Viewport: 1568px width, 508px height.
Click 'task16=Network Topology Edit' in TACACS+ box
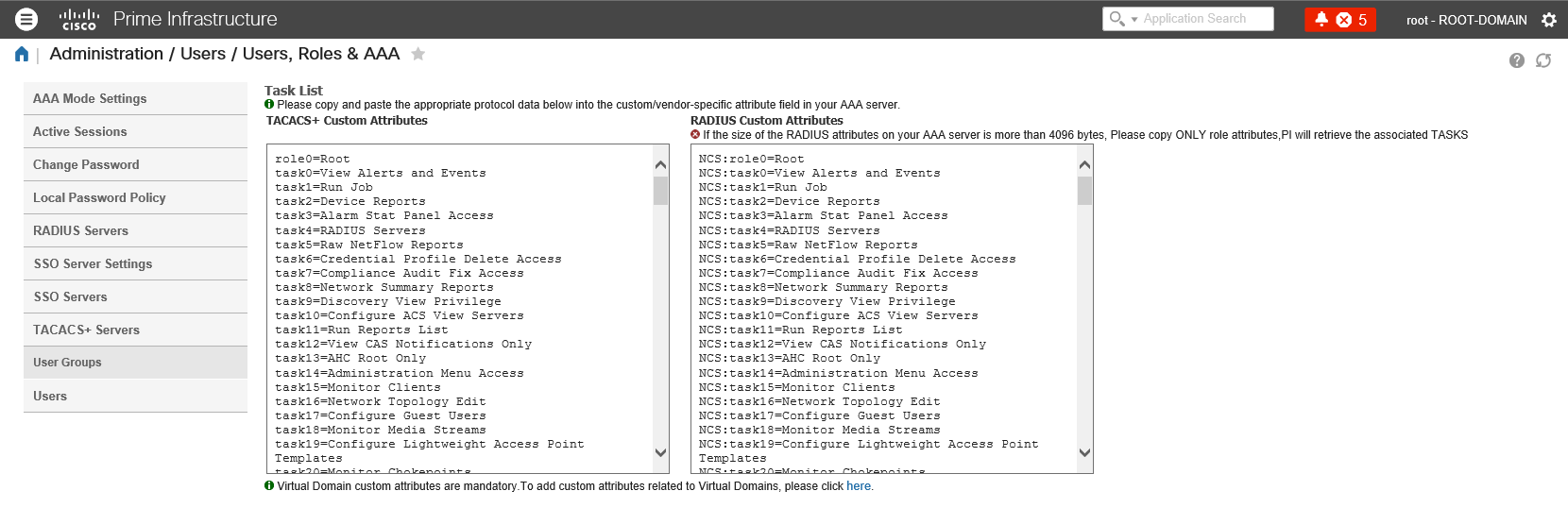coord(381,401)
